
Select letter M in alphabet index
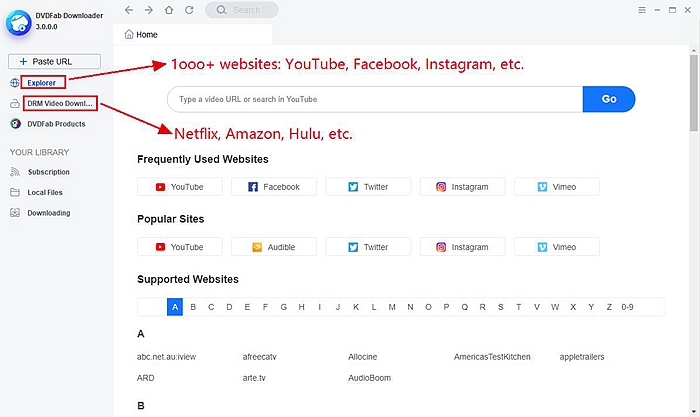click(392, 307)
